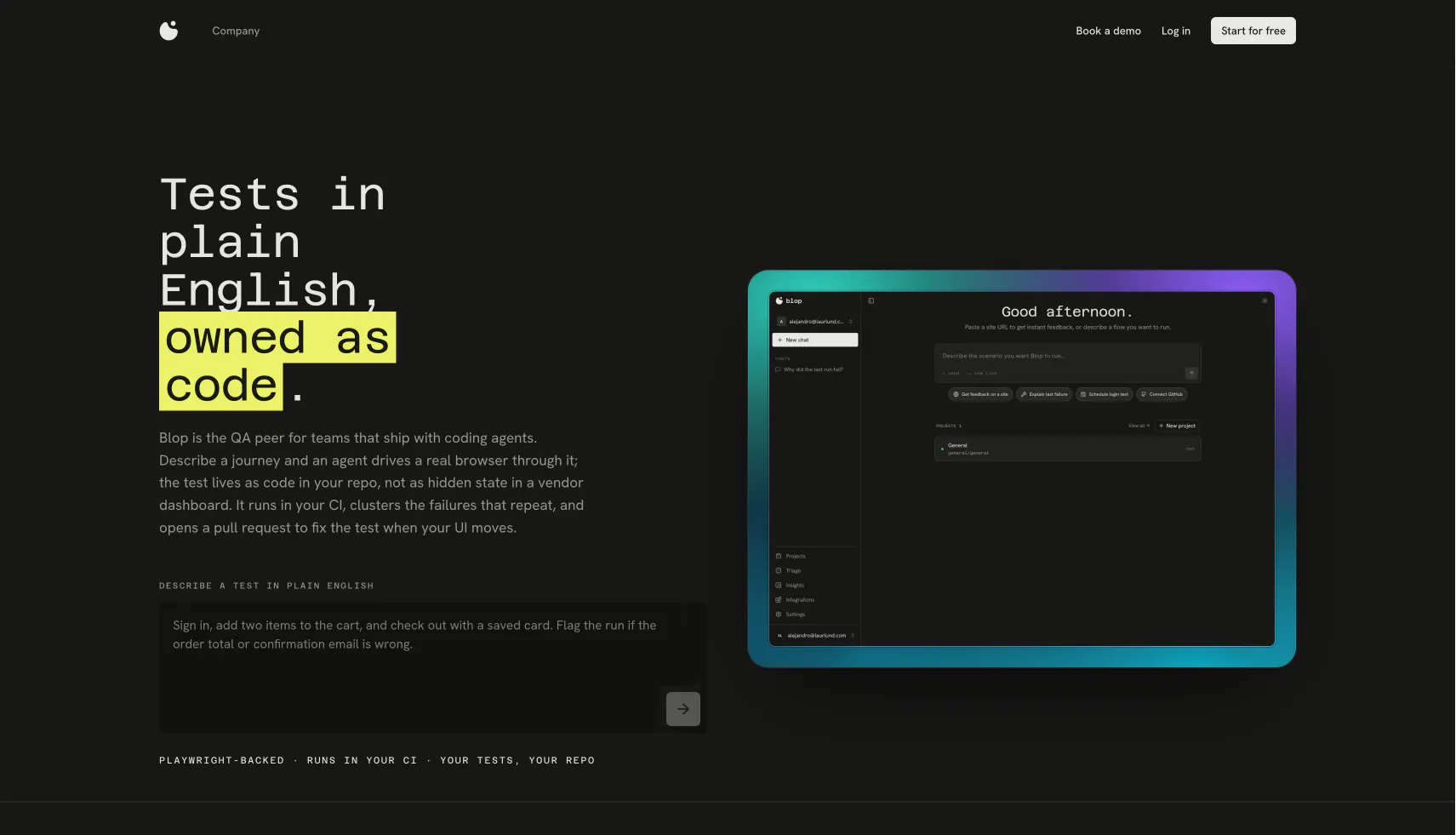Open Insights in the preview sidebar

(790, 585)
